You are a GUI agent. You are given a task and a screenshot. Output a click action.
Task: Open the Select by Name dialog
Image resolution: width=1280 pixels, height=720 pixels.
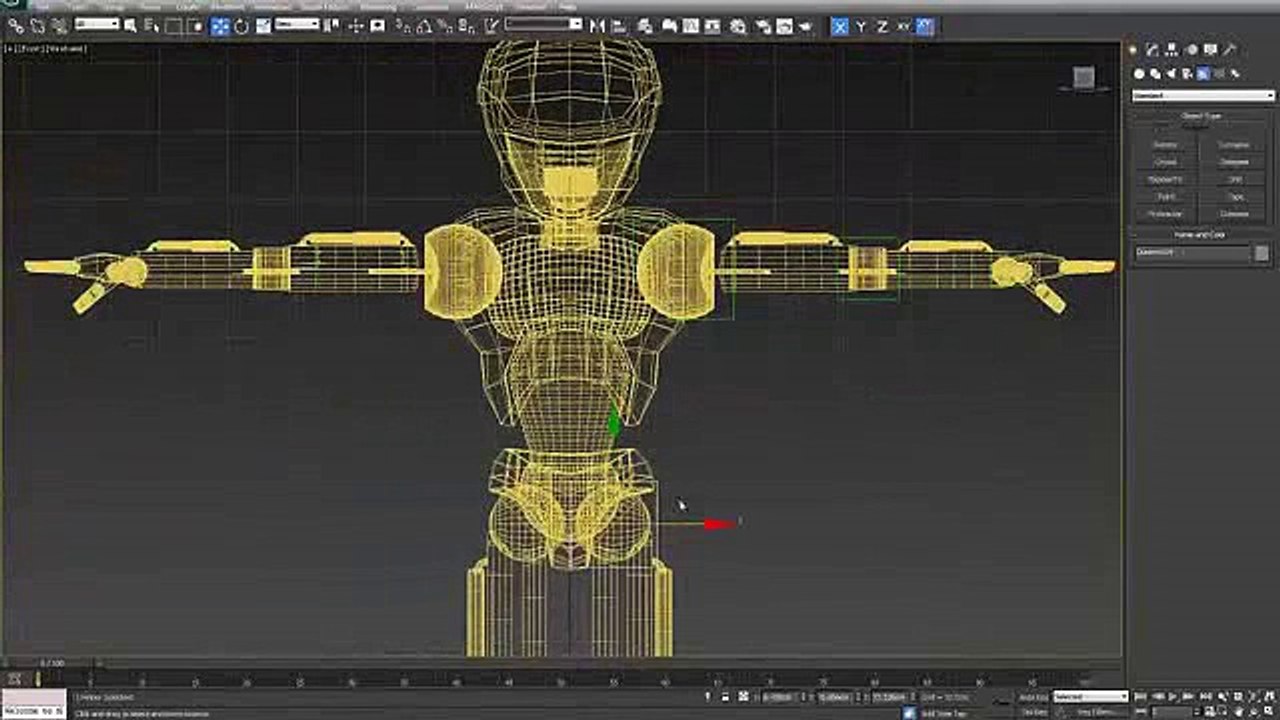[152, 26]
